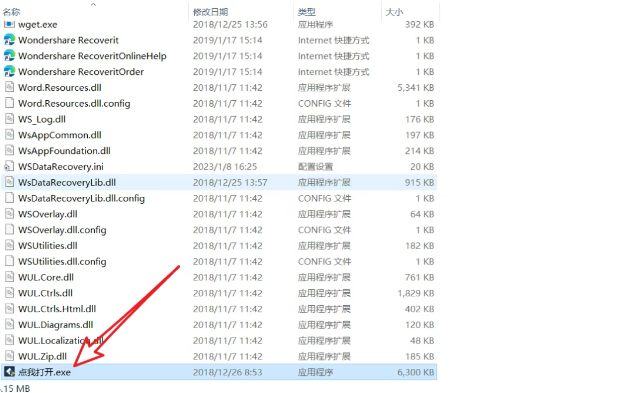Select the WsDataRecoveryLib.dll file row
The image size is (617, 393).
pos(219,182)
